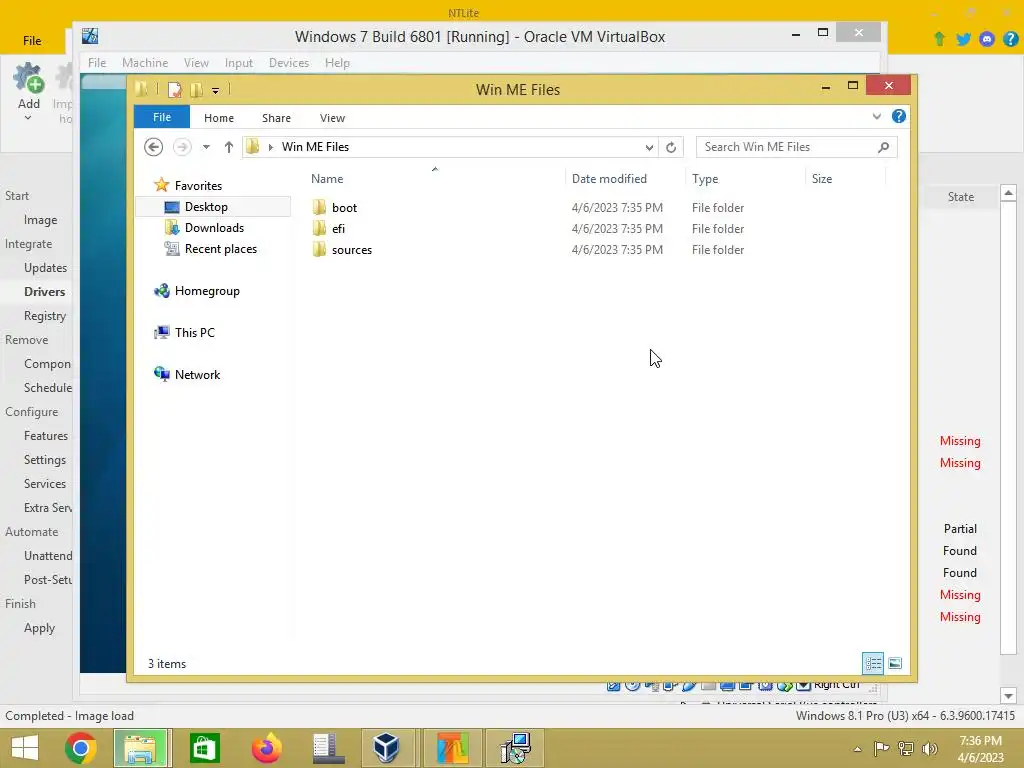Go up one folder level in Explorer
This screenshot has height=768, width=1024.
coord(229,147)
